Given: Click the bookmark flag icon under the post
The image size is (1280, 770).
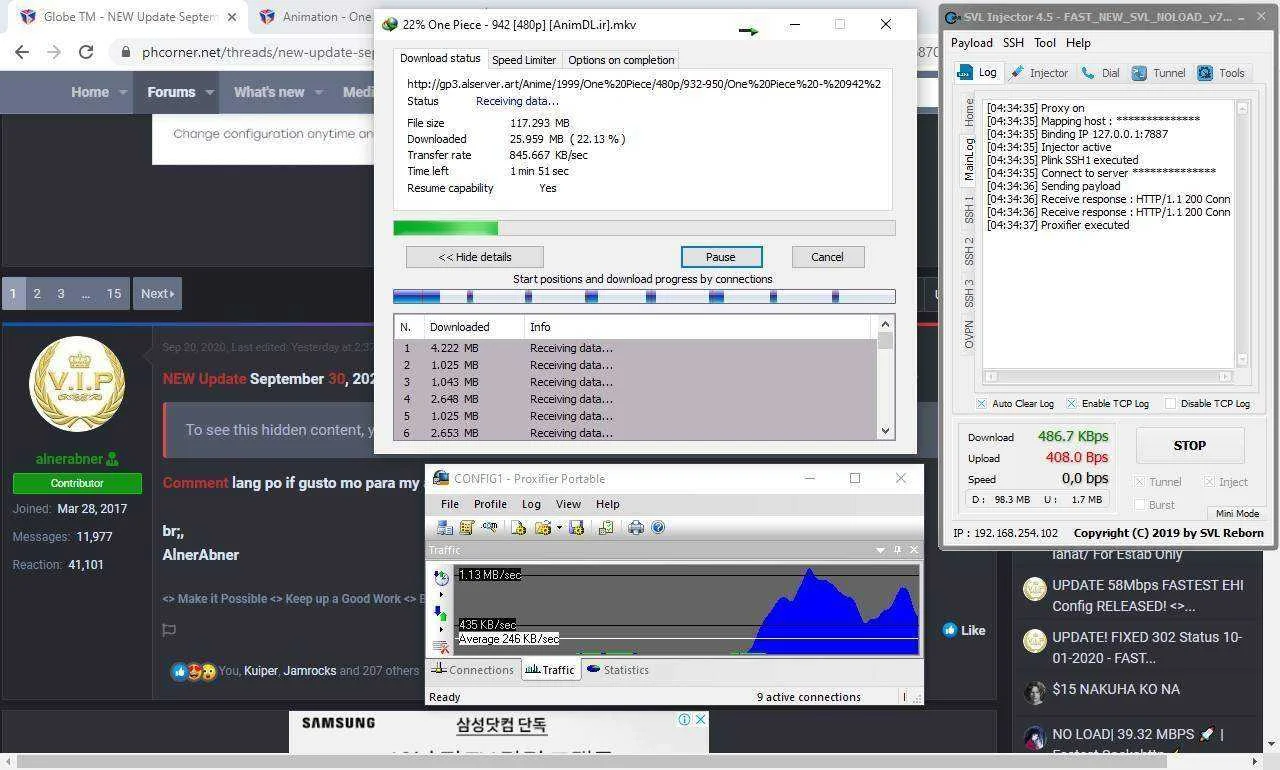Looking at the screenshot, I should point(169,630).
